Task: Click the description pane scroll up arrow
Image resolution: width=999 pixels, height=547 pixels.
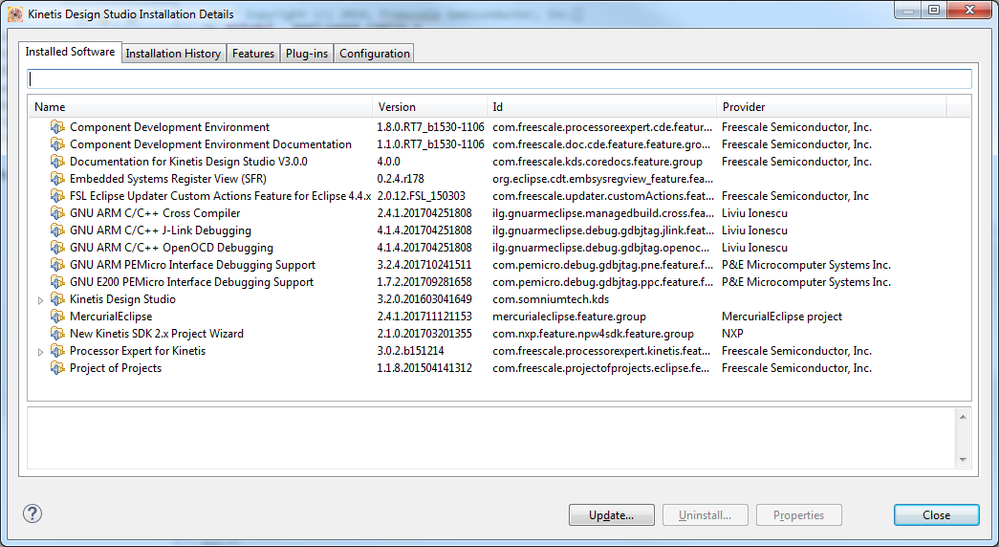Action: pos(962,417)
